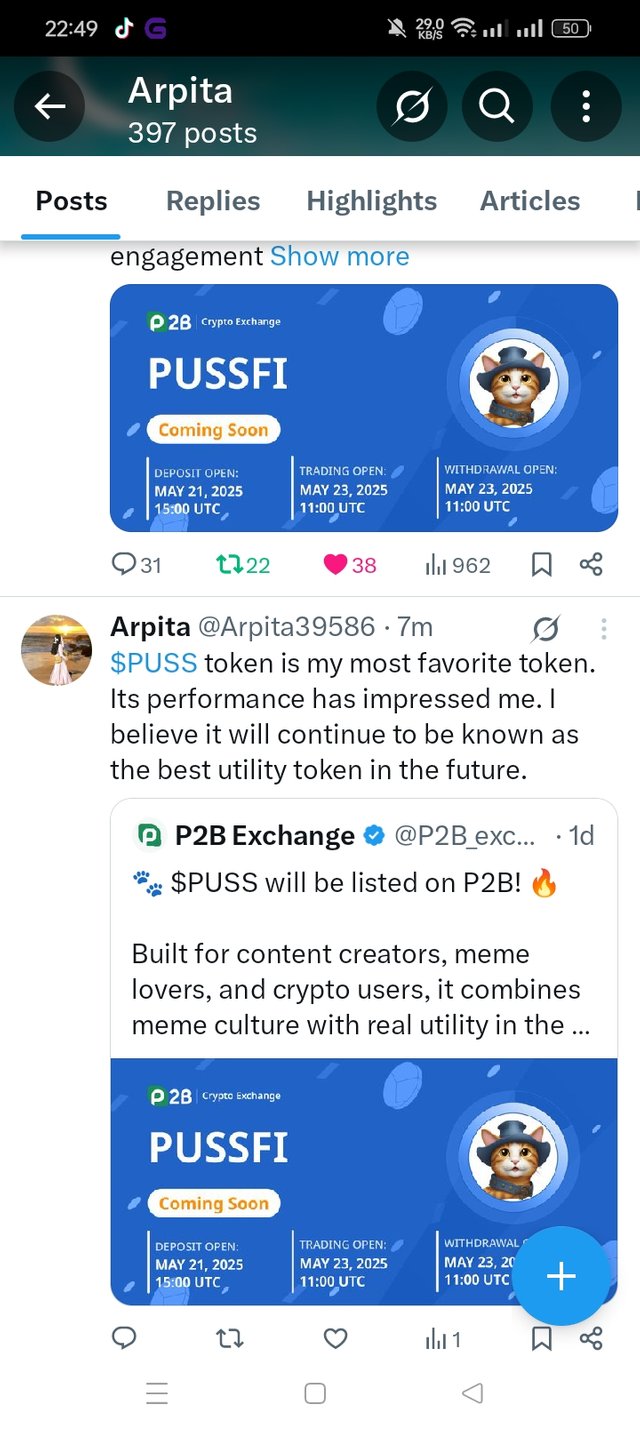Viewport: 640px width, 1433px height.
Task: Tap the Grok icon in profile header
Action: tap(412, 106)
